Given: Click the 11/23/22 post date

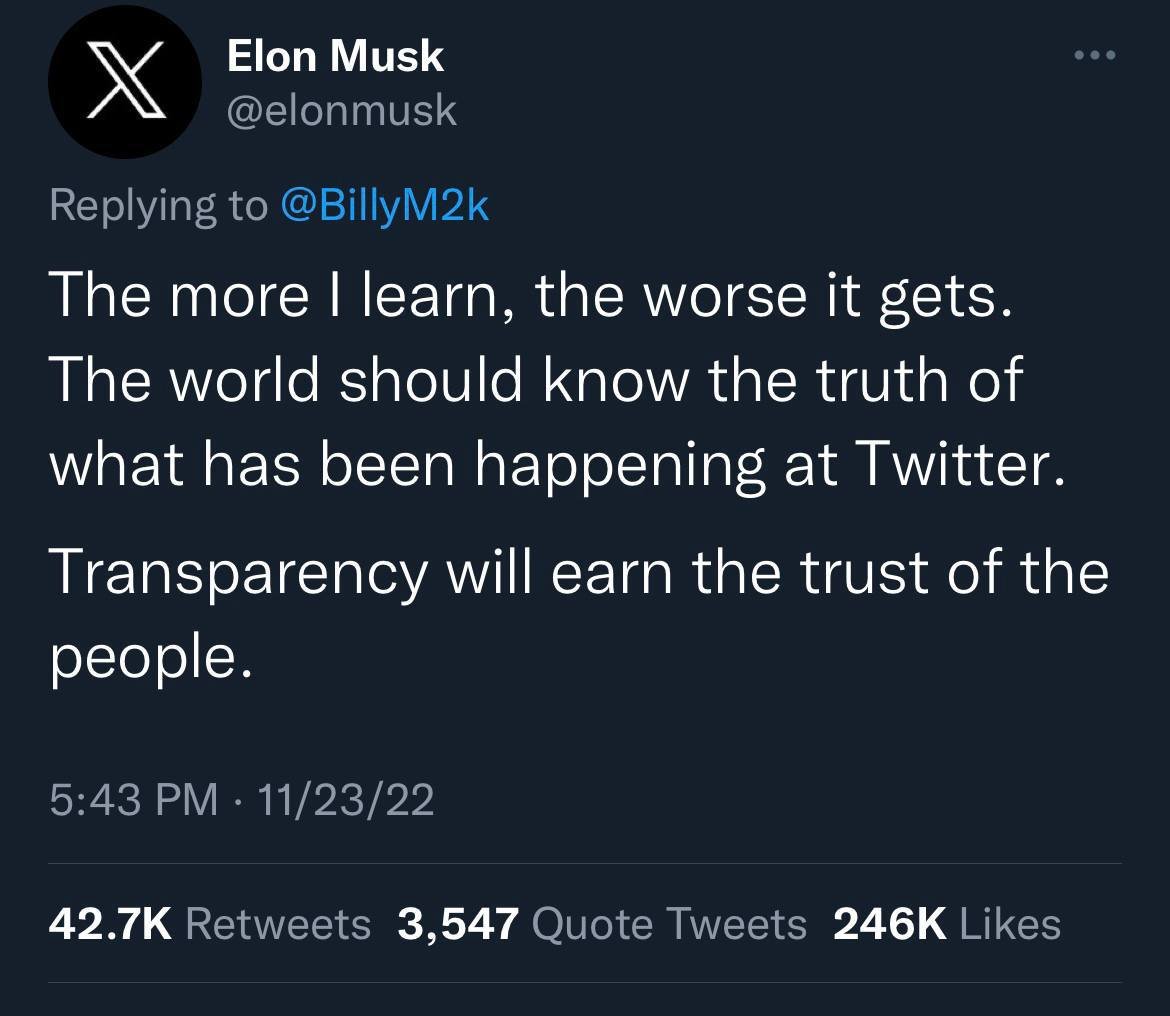Looking at the screenshot, I should click(345, 800).
